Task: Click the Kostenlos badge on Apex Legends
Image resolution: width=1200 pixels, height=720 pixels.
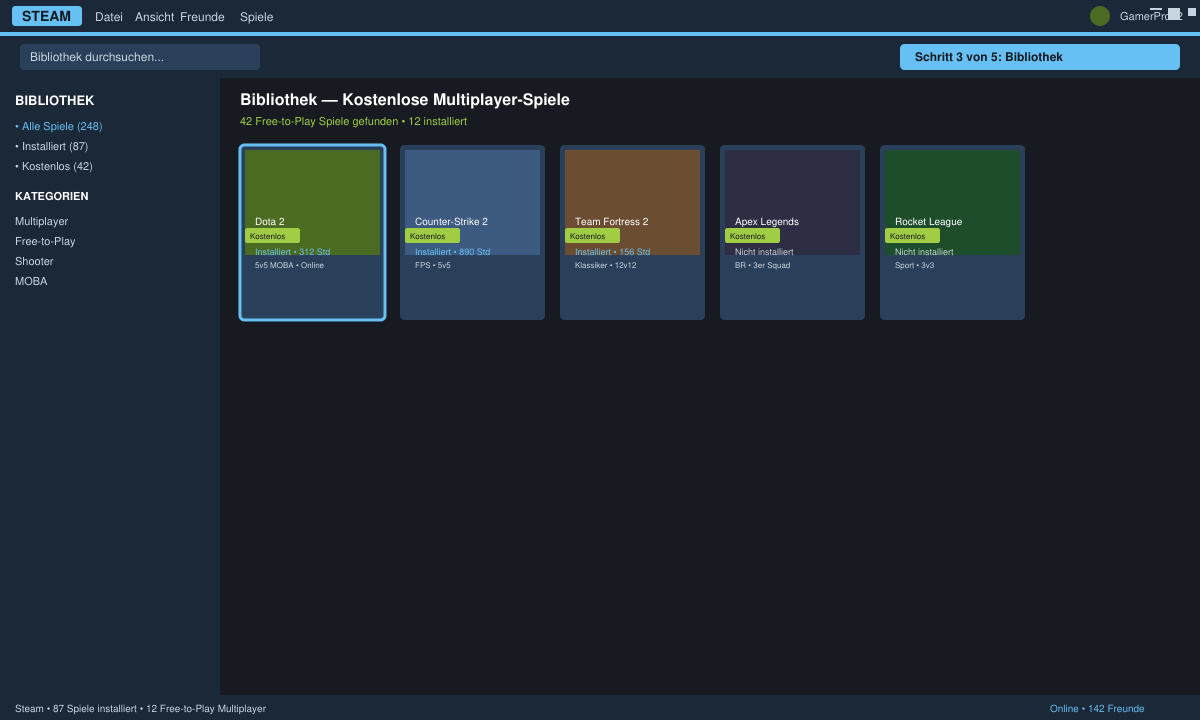Action: pyautogui.click(x=752, y=236)
